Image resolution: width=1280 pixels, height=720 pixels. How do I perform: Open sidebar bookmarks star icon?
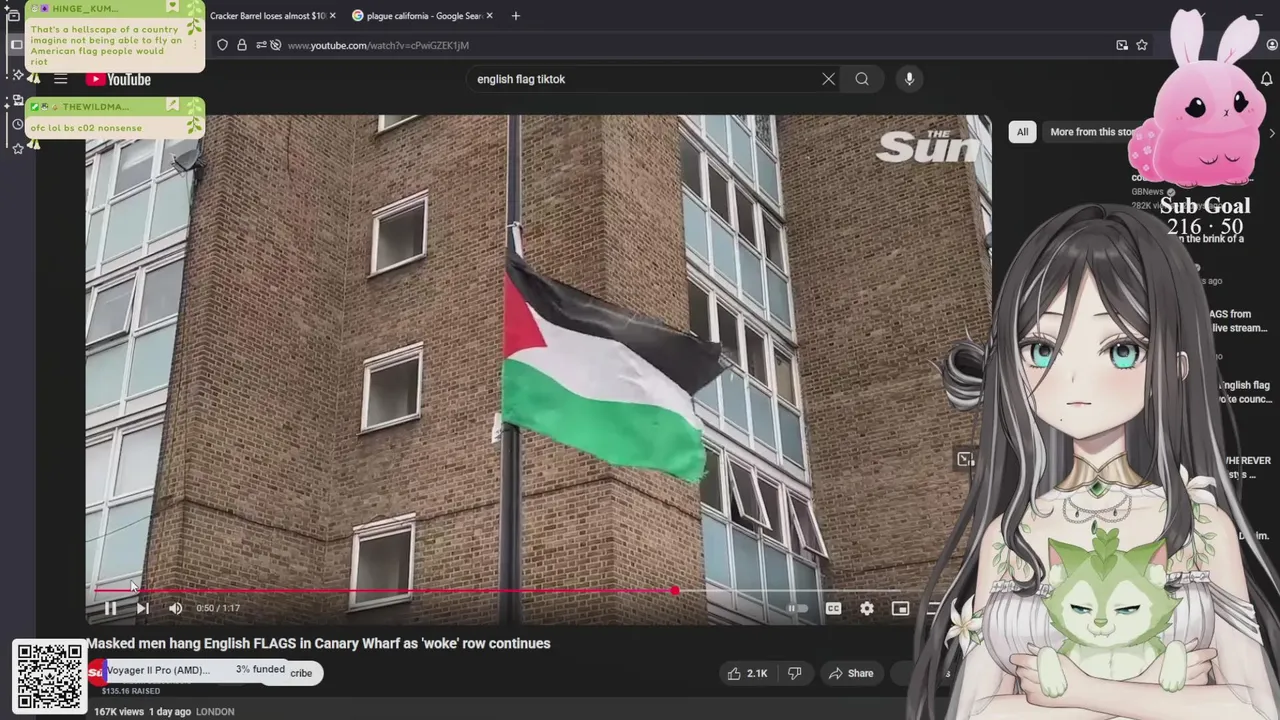tap(17, 149)
